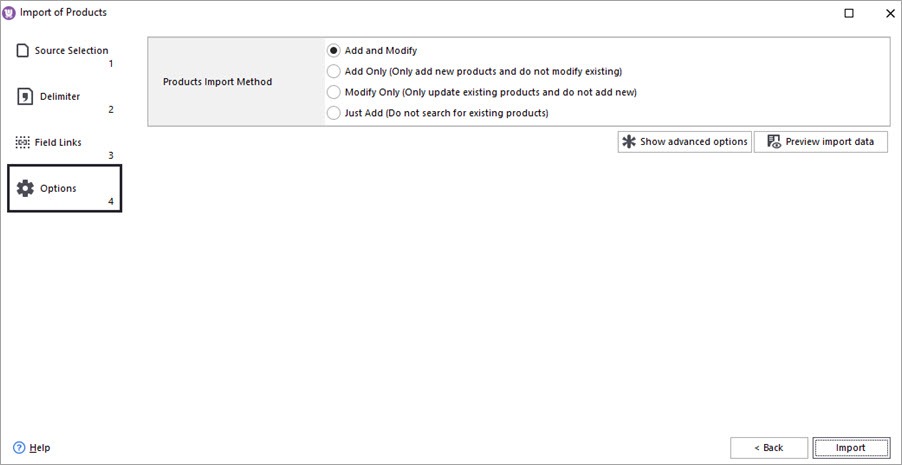Pick the Just Add import method
The height and width of the screenshot is (465, 902).
coord(334,113)
